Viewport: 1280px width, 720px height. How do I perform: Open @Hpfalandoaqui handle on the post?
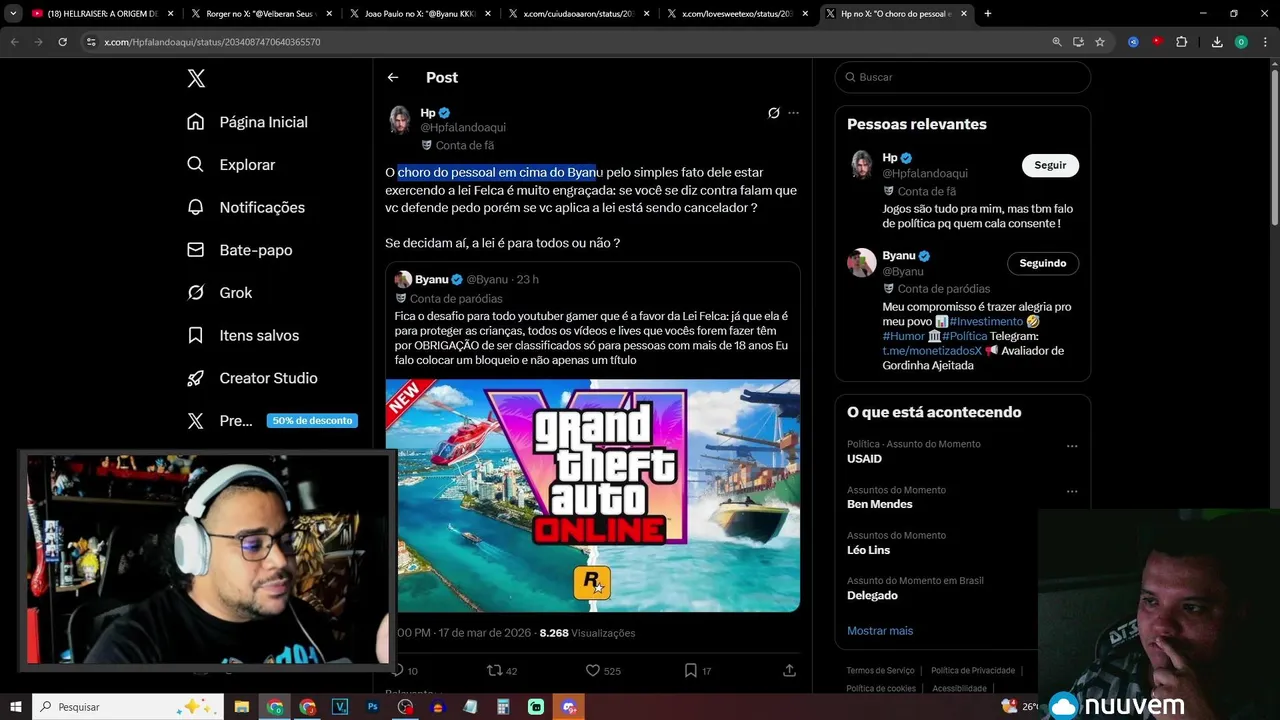point(463,128)
